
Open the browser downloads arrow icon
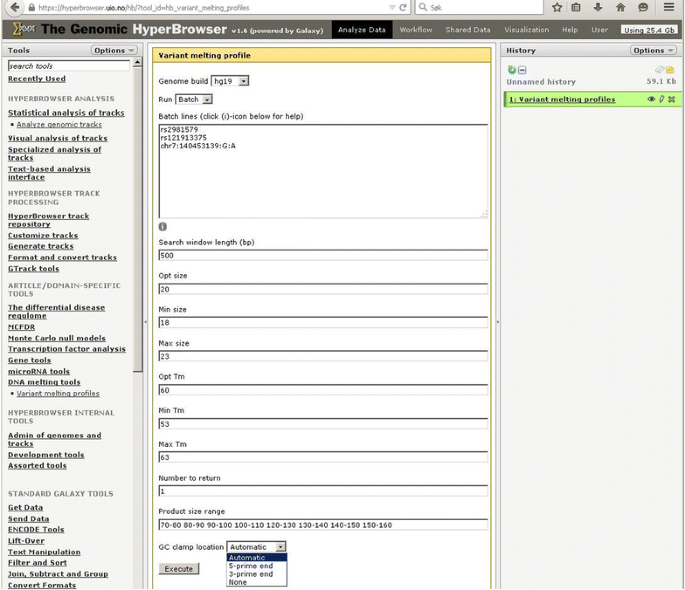point(598,8)
